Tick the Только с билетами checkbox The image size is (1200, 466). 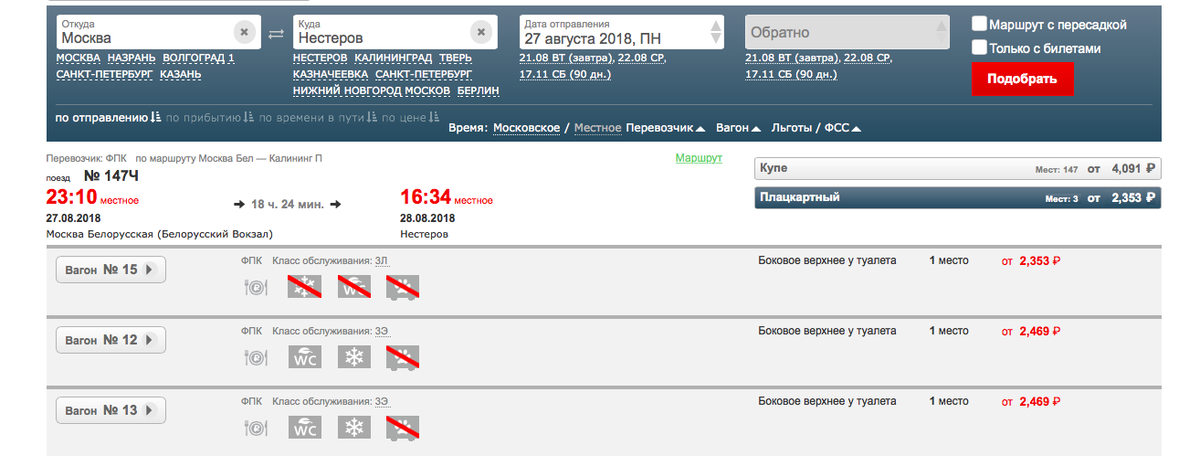[980, 47]
